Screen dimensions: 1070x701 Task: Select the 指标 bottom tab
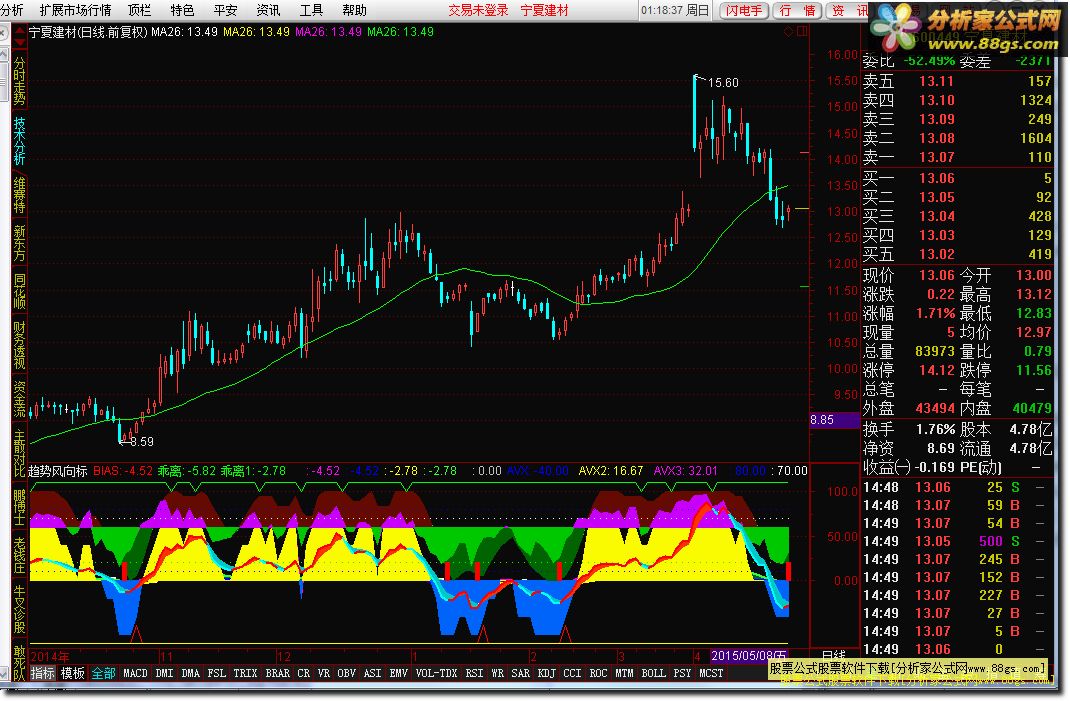[42, 673]
